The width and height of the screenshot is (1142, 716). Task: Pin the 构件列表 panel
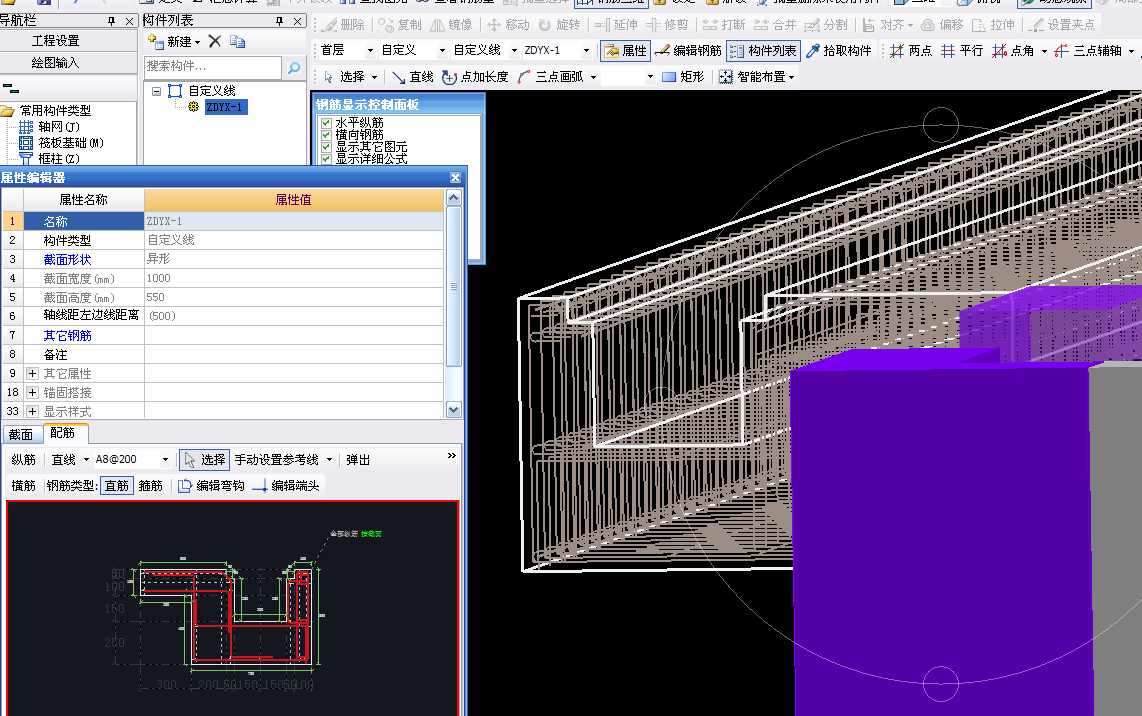(x=280, y=21)
